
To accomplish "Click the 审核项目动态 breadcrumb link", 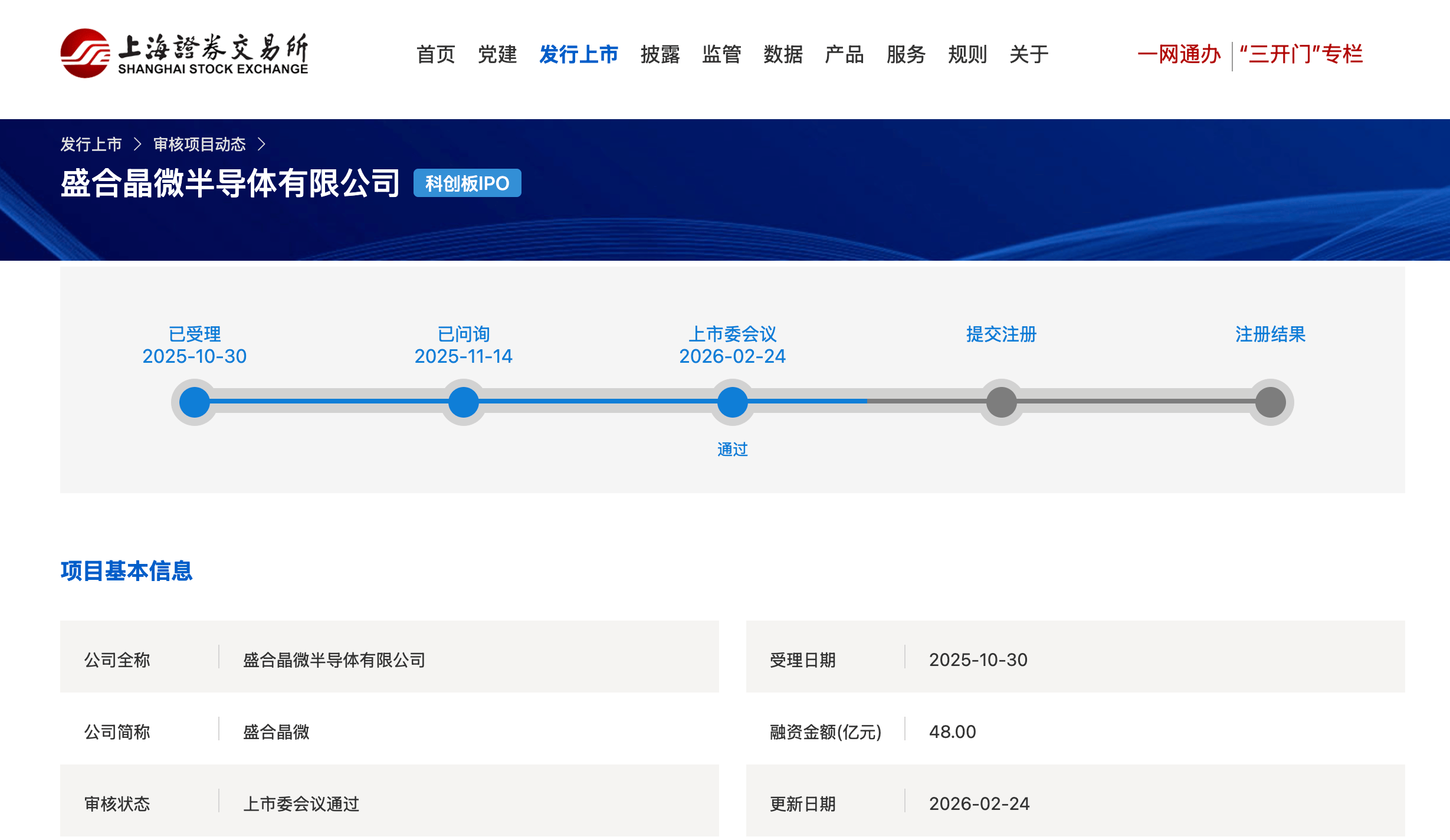I will pyautogui.click(x=199, y=144).
